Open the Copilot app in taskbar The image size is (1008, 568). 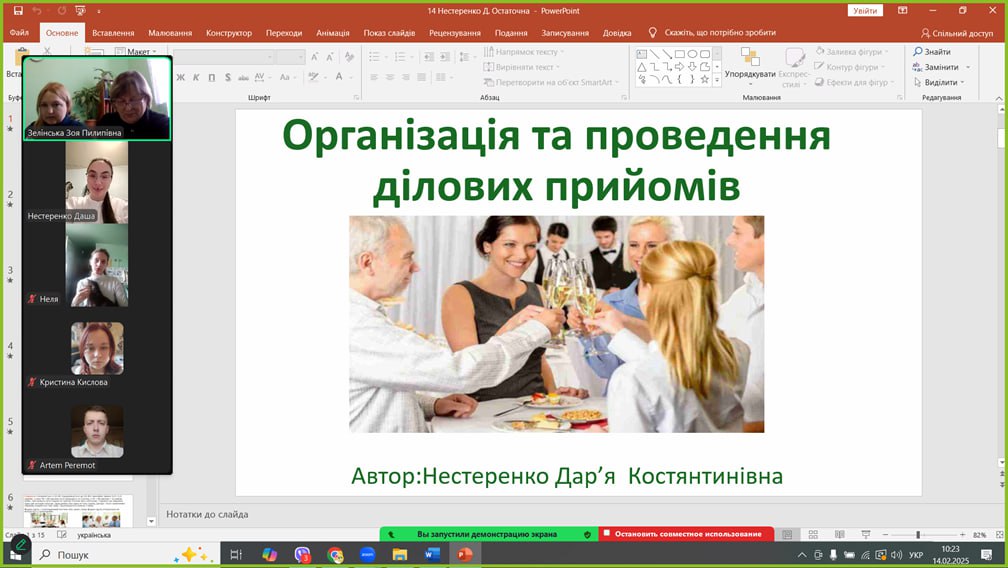(x=270, y=554)
